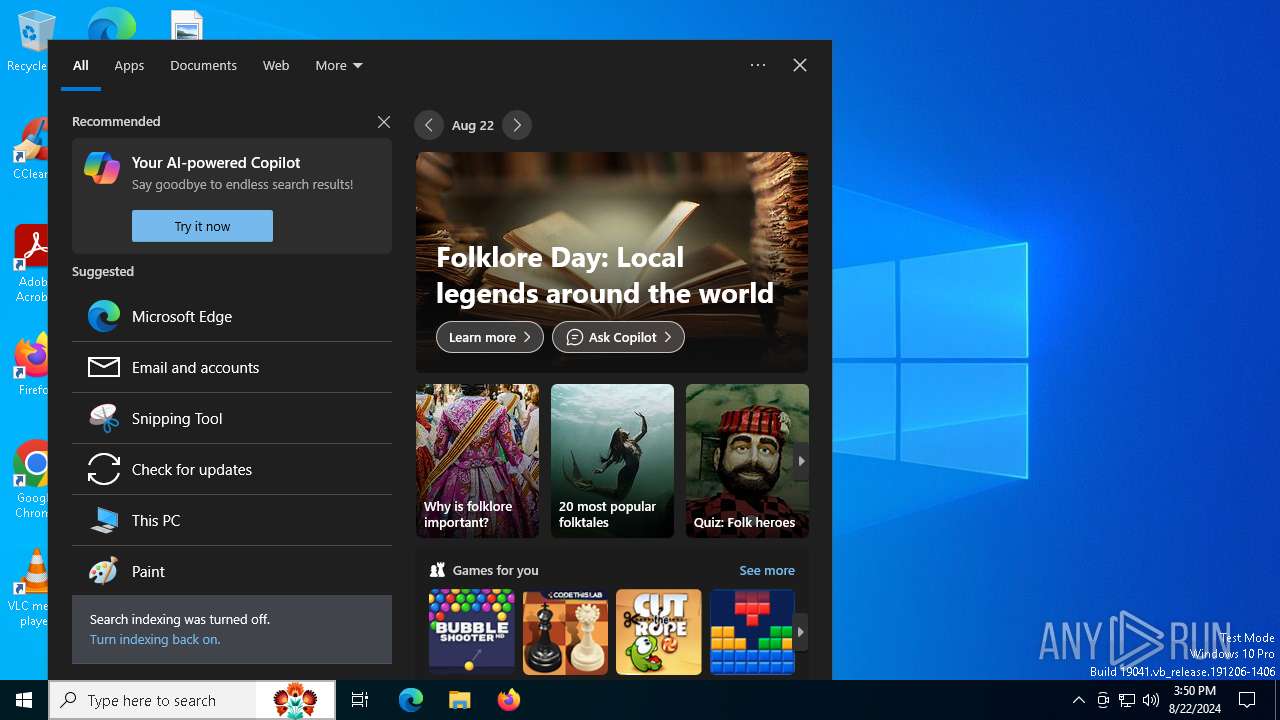Open Bubble Shooter game tile
Screen dimensions: 1280x720
click(x=472, y=632)
